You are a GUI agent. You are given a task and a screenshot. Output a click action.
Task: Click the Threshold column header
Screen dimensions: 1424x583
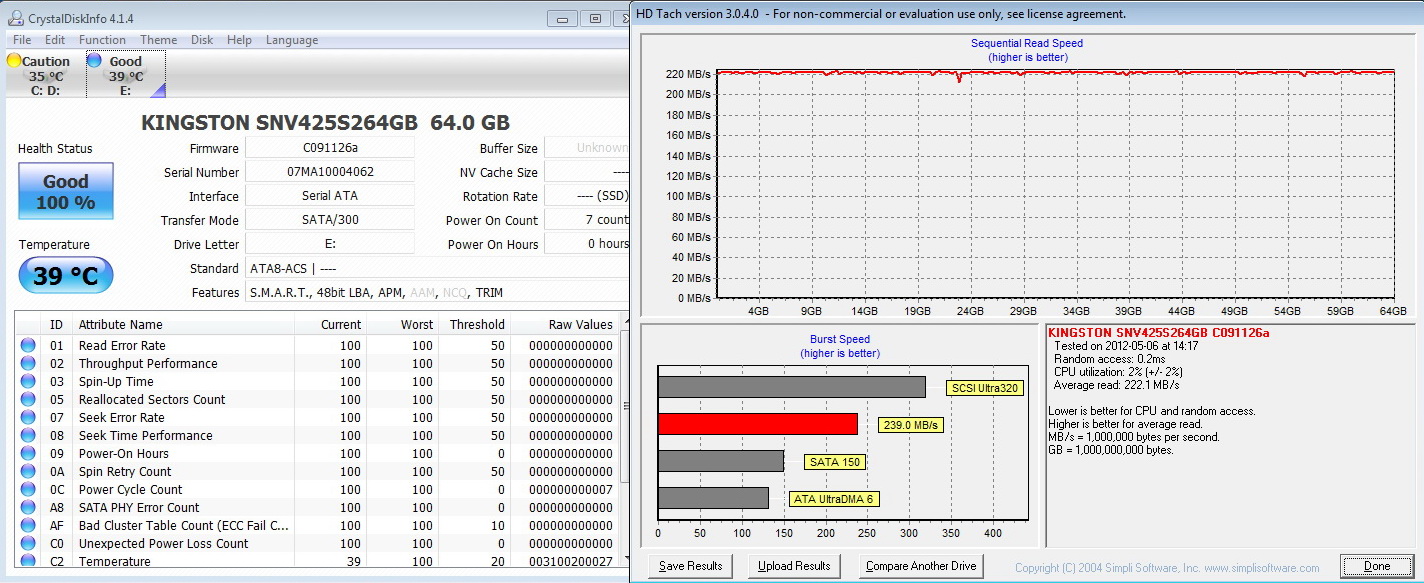(x=474, y=324)
